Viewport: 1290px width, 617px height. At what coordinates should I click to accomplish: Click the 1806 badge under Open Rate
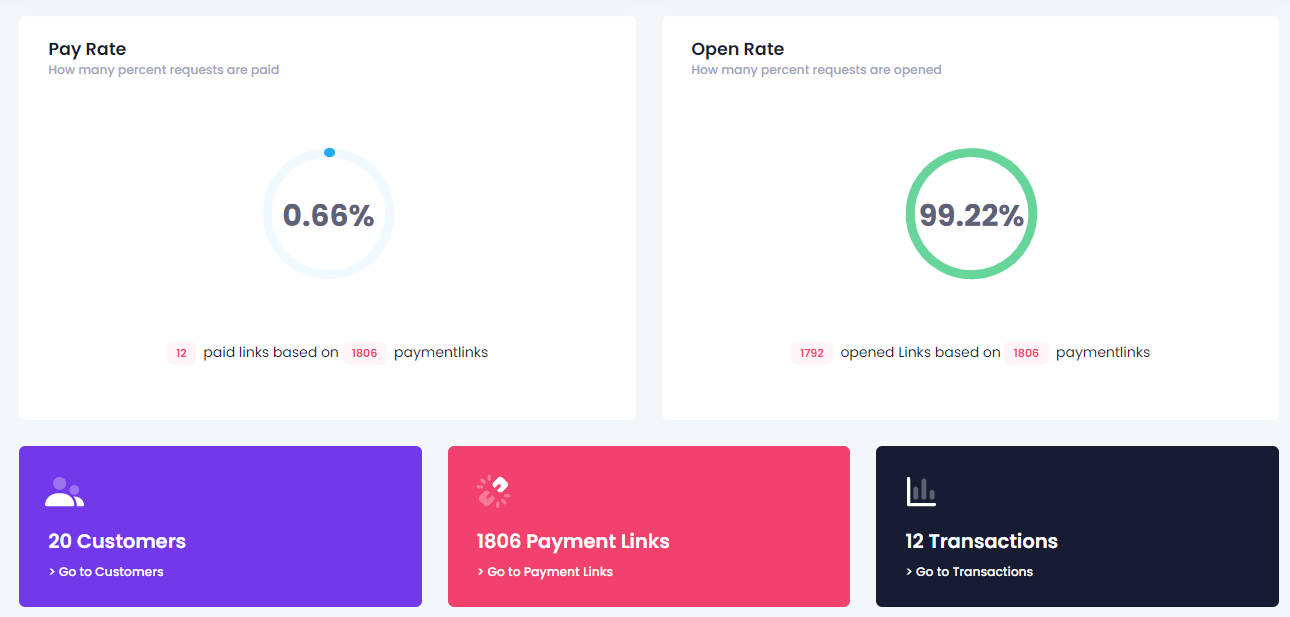(1026, 353)
